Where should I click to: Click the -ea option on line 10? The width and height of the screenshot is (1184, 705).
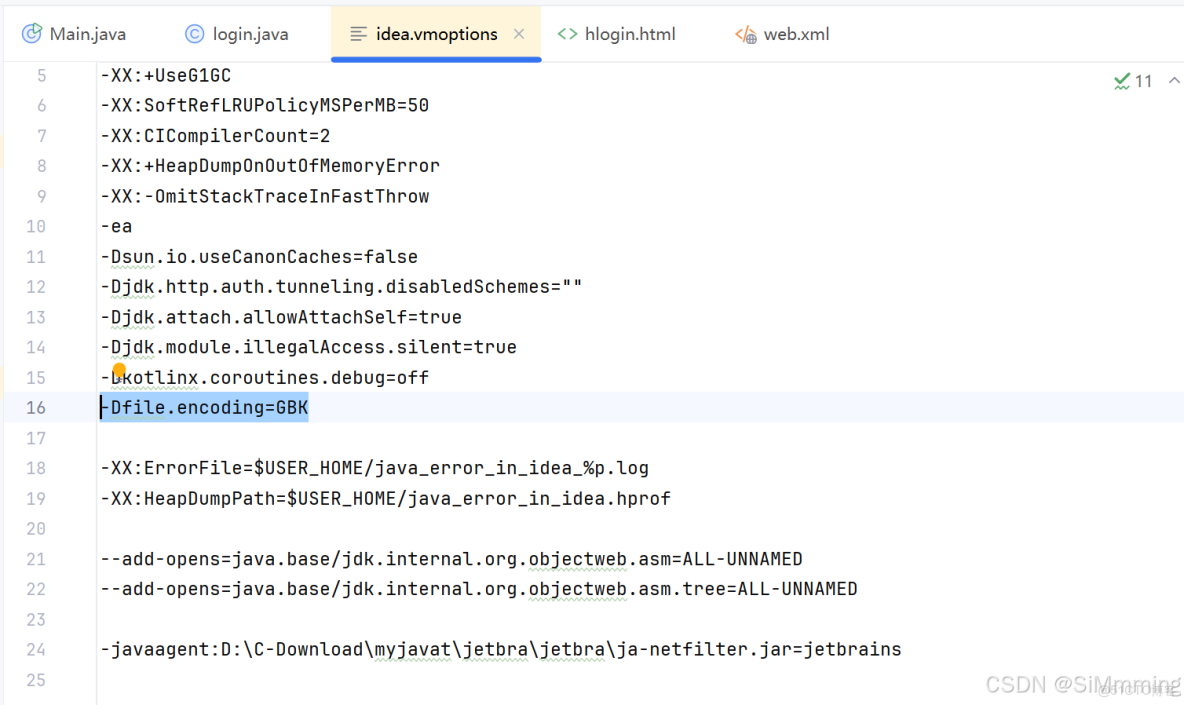tap(117, 226)
